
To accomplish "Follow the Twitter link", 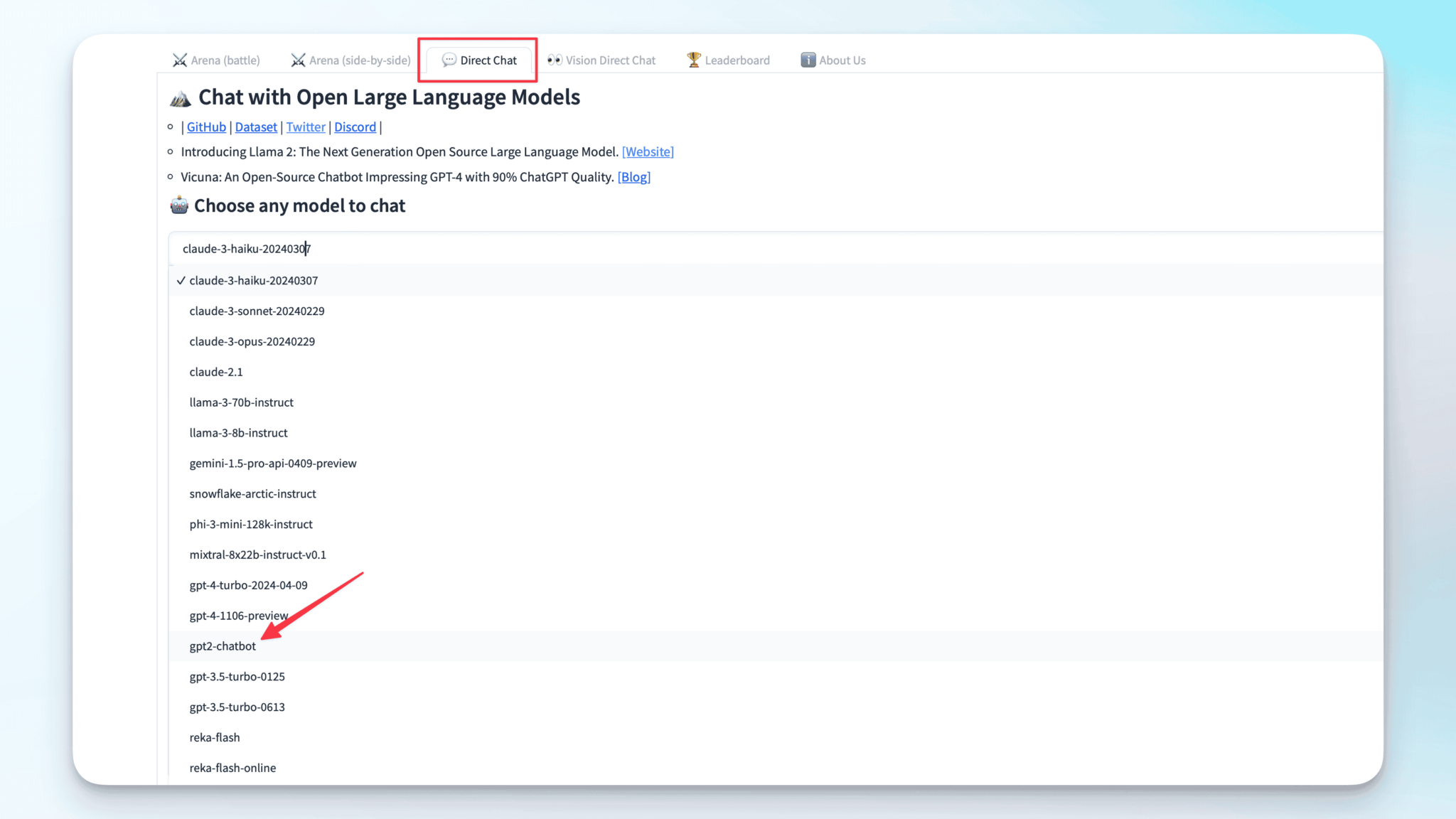I will (306, 127).
